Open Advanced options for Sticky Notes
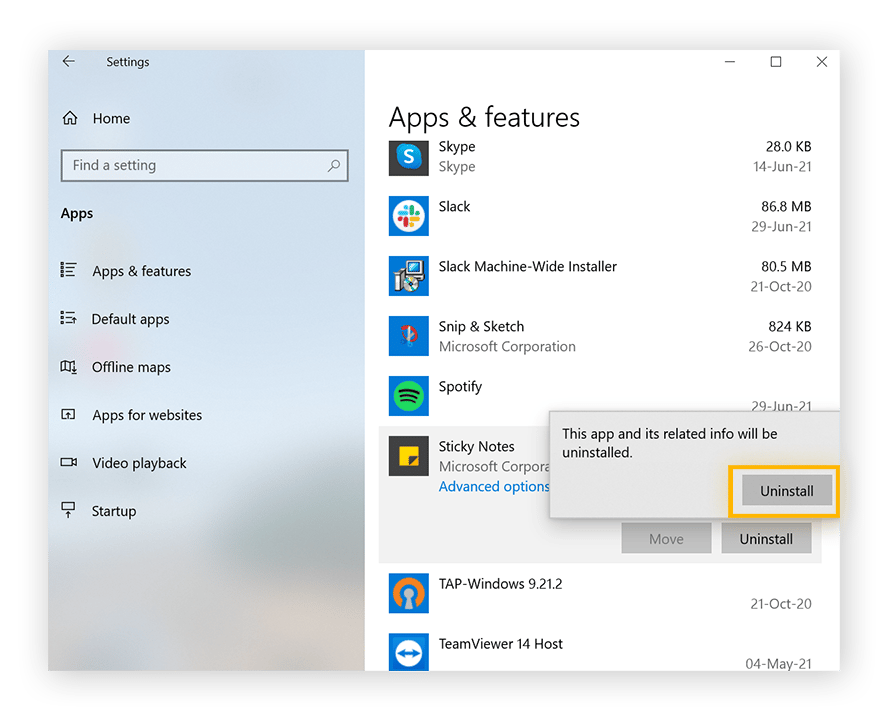 (x=494, y=487)
